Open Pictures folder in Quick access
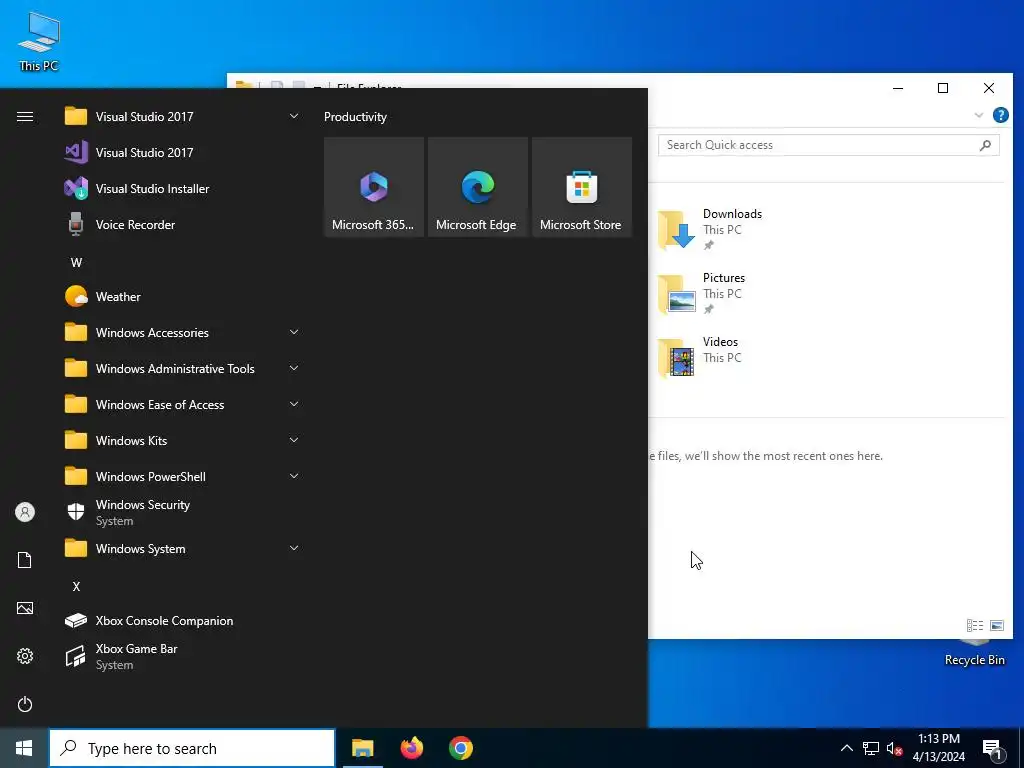The width and height of the screenshot is (1024, 768). pos(703,293)
